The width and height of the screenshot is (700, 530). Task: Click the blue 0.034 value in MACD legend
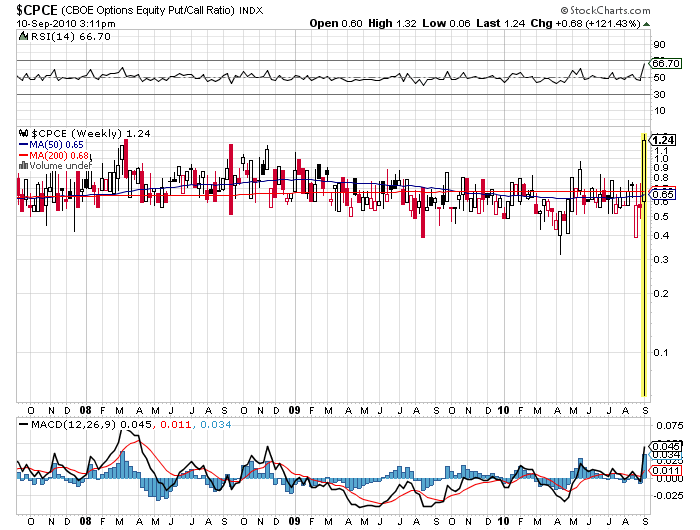[x=216, y=424]
